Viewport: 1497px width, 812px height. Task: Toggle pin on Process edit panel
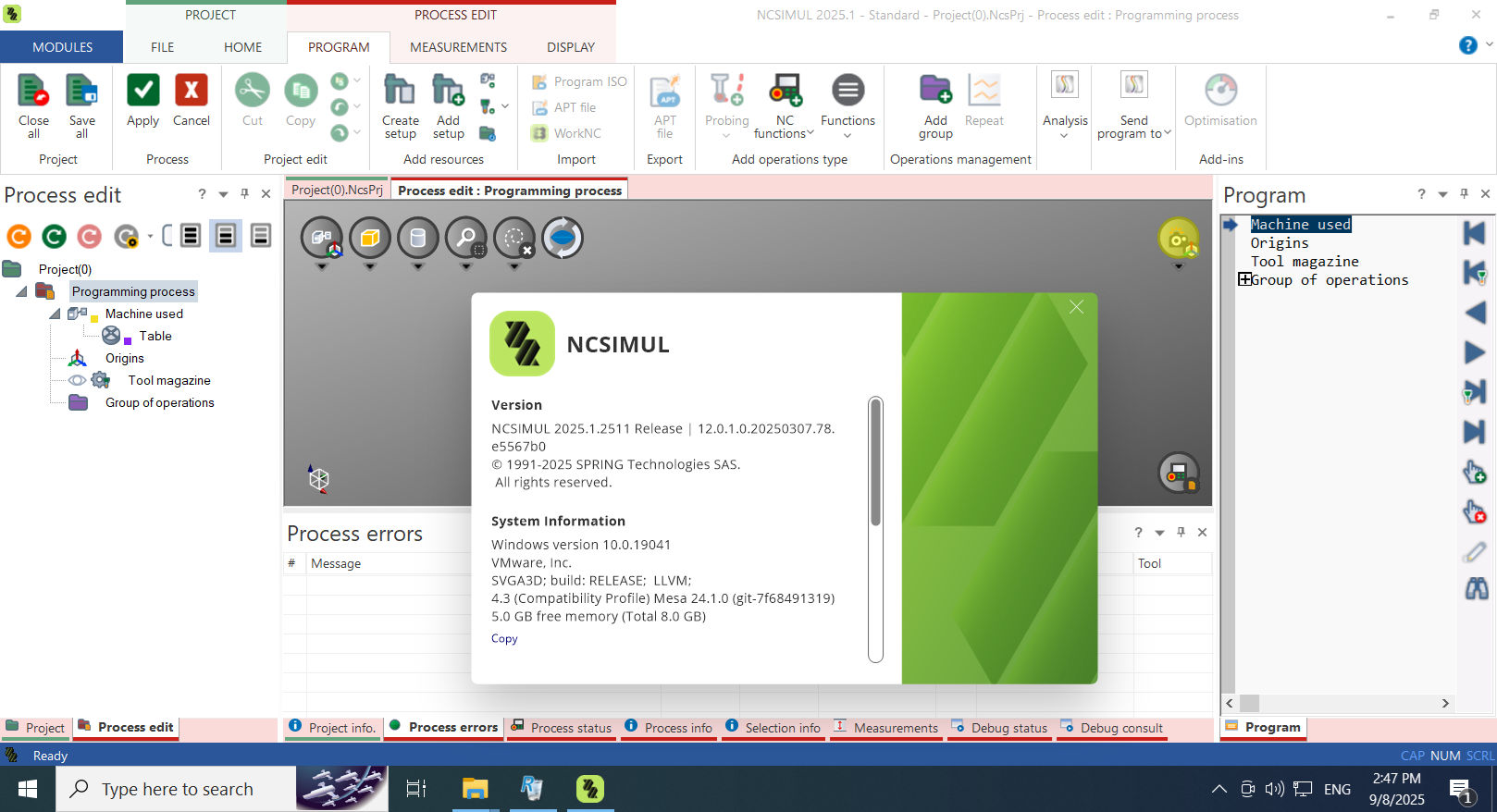coord(244,194)
